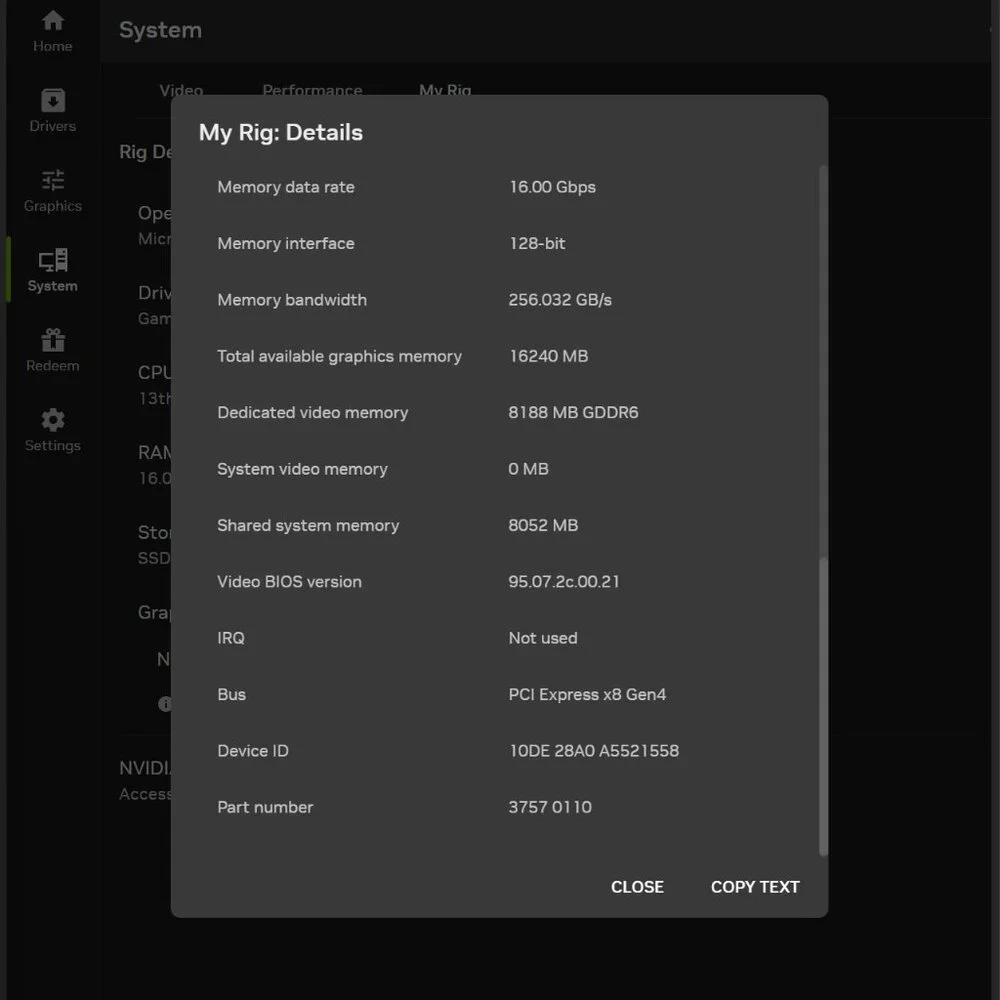The width and height of the screenshot is (1000, 1000).
Task: Click the 'Device ID' label
Action: [x=253, y=751]
